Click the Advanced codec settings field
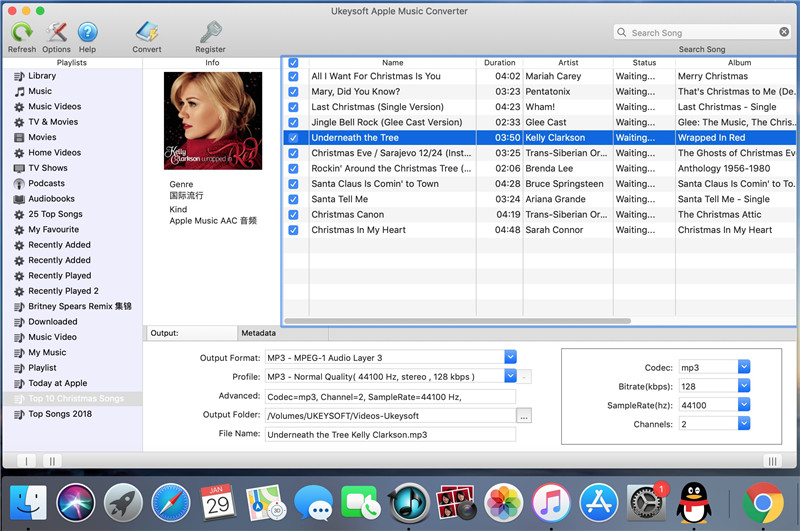 pos(390,397)
